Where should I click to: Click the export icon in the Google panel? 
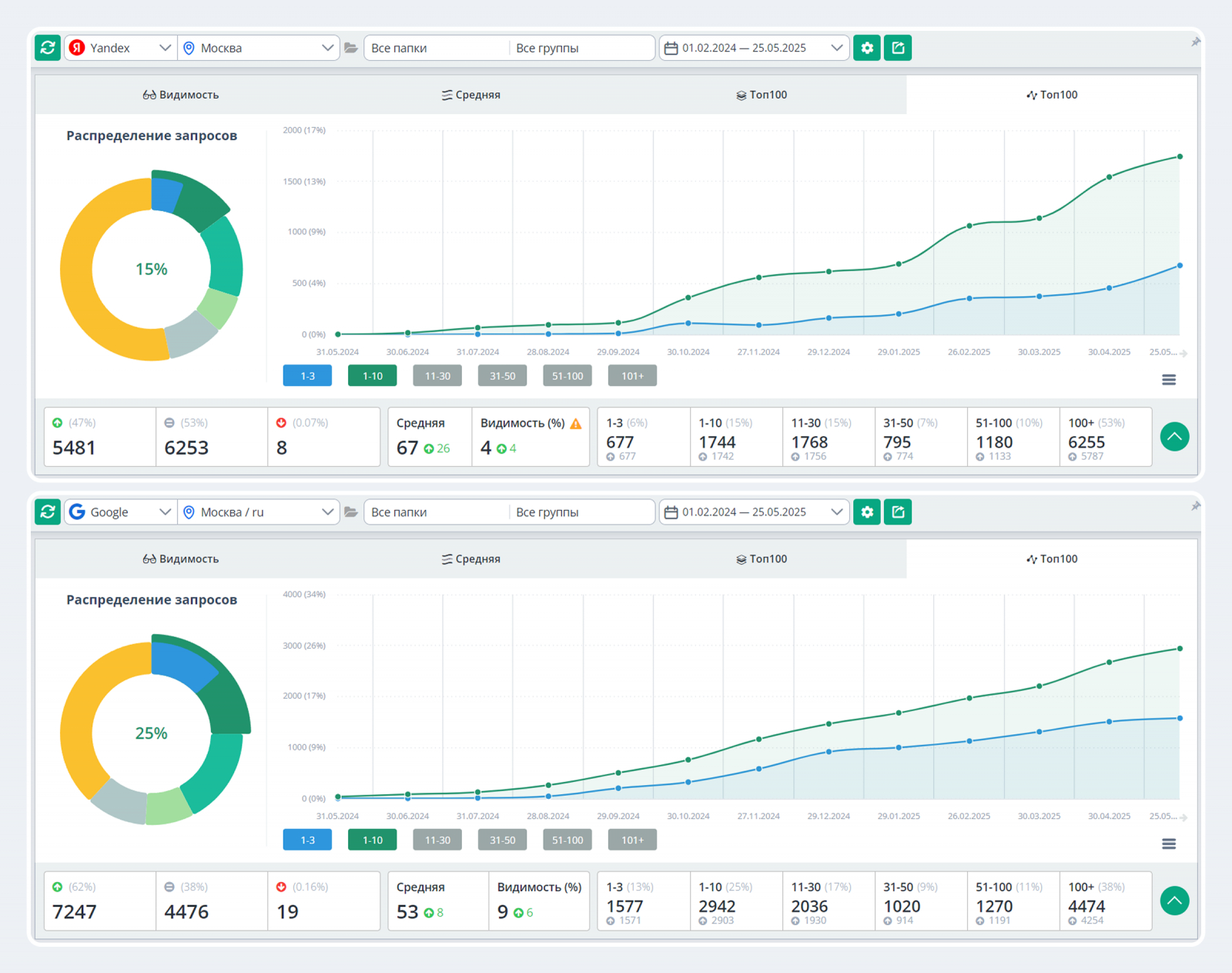point(898,512)
